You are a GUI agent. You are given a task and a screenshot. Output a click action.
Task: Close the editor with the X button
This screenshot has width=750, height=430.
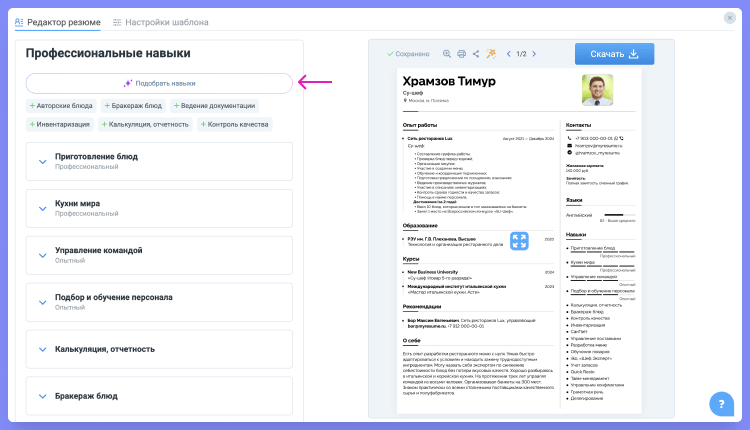(730, 18)
